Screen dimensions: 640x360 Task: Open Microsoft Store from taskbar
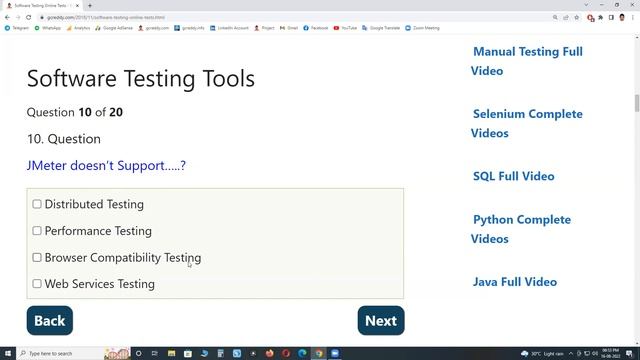[188, 353]
